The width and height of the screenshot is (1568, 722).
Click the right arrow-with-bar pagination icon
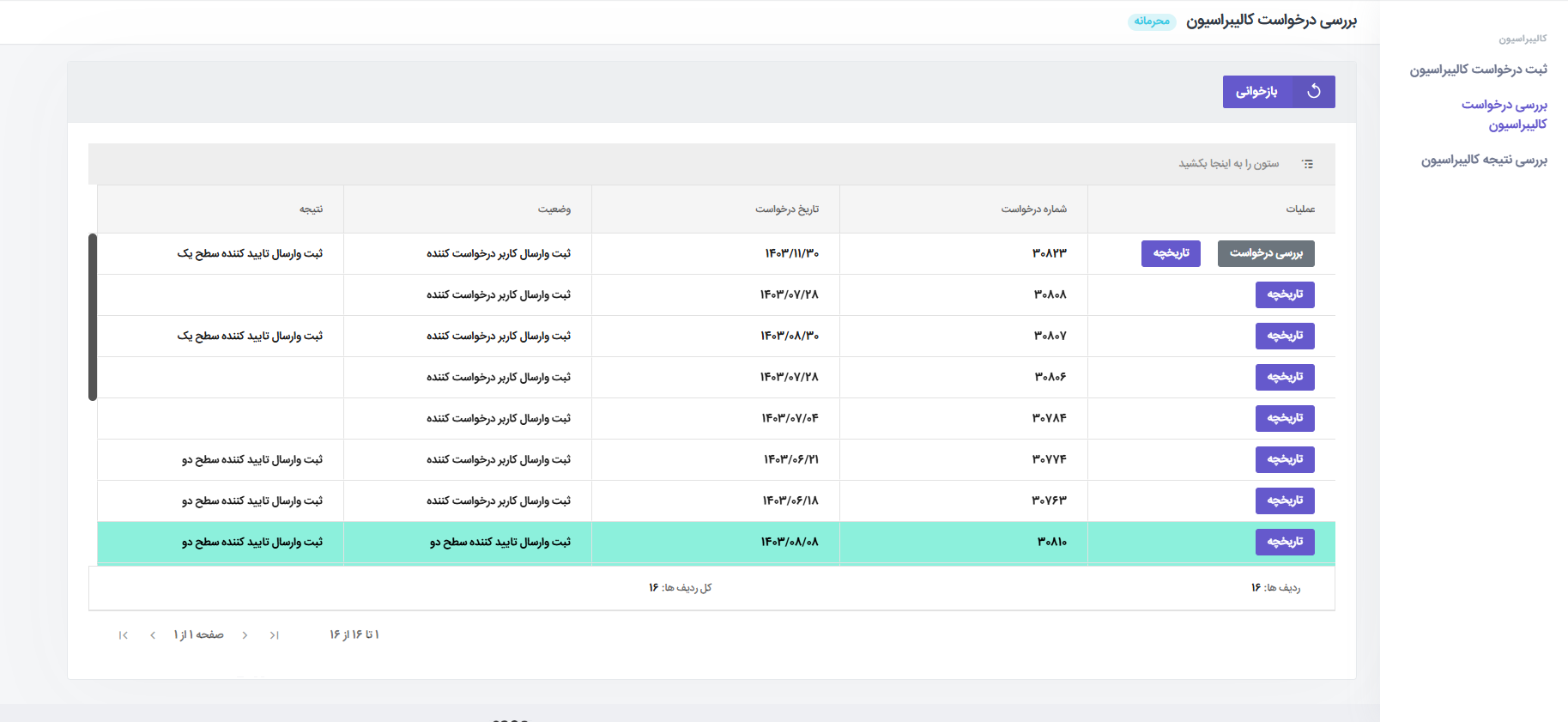(x=275, y=635)
